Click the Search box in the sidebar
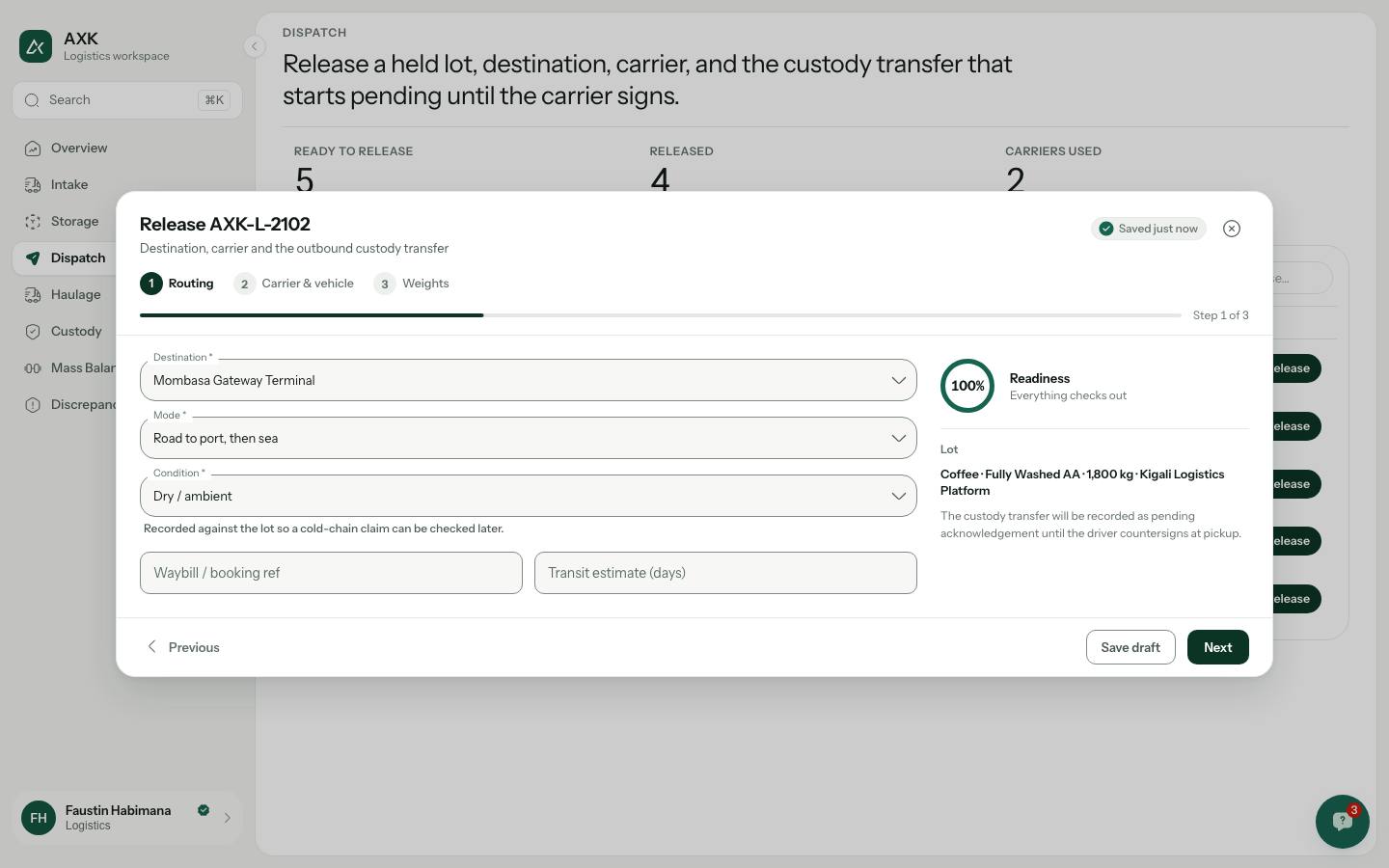 [127, 100]
